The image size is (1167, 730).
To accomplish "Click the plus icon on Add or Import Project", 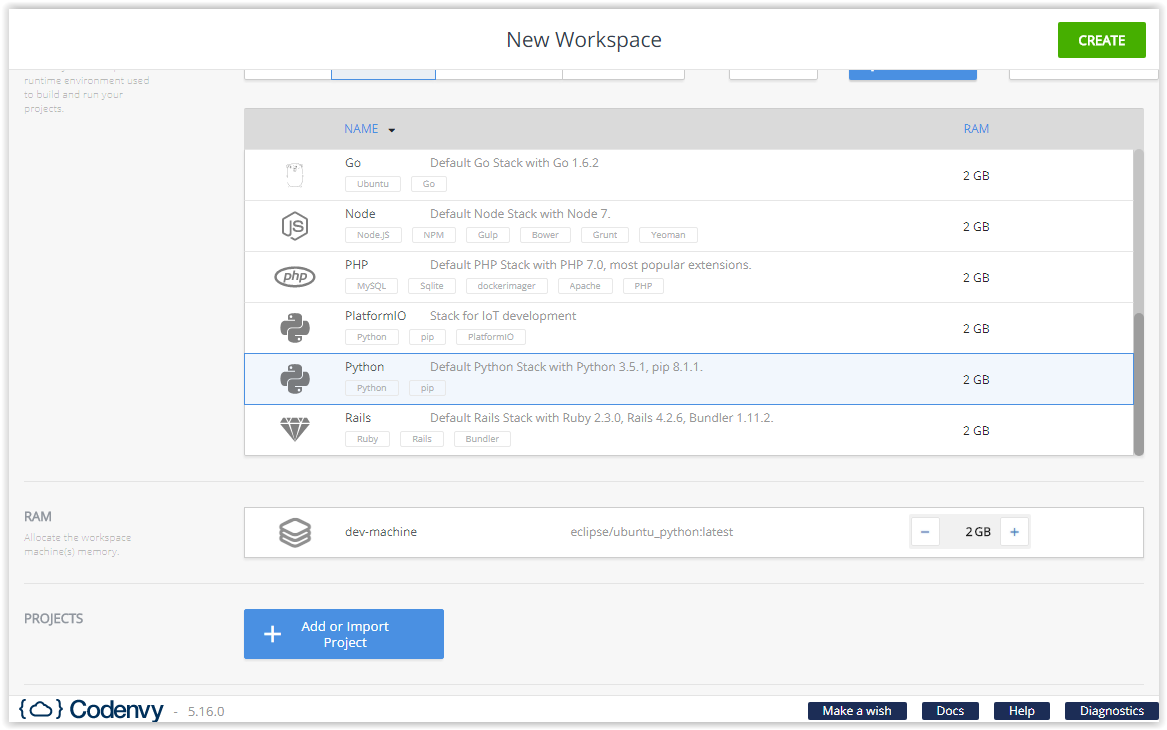I will pos(272,634).
